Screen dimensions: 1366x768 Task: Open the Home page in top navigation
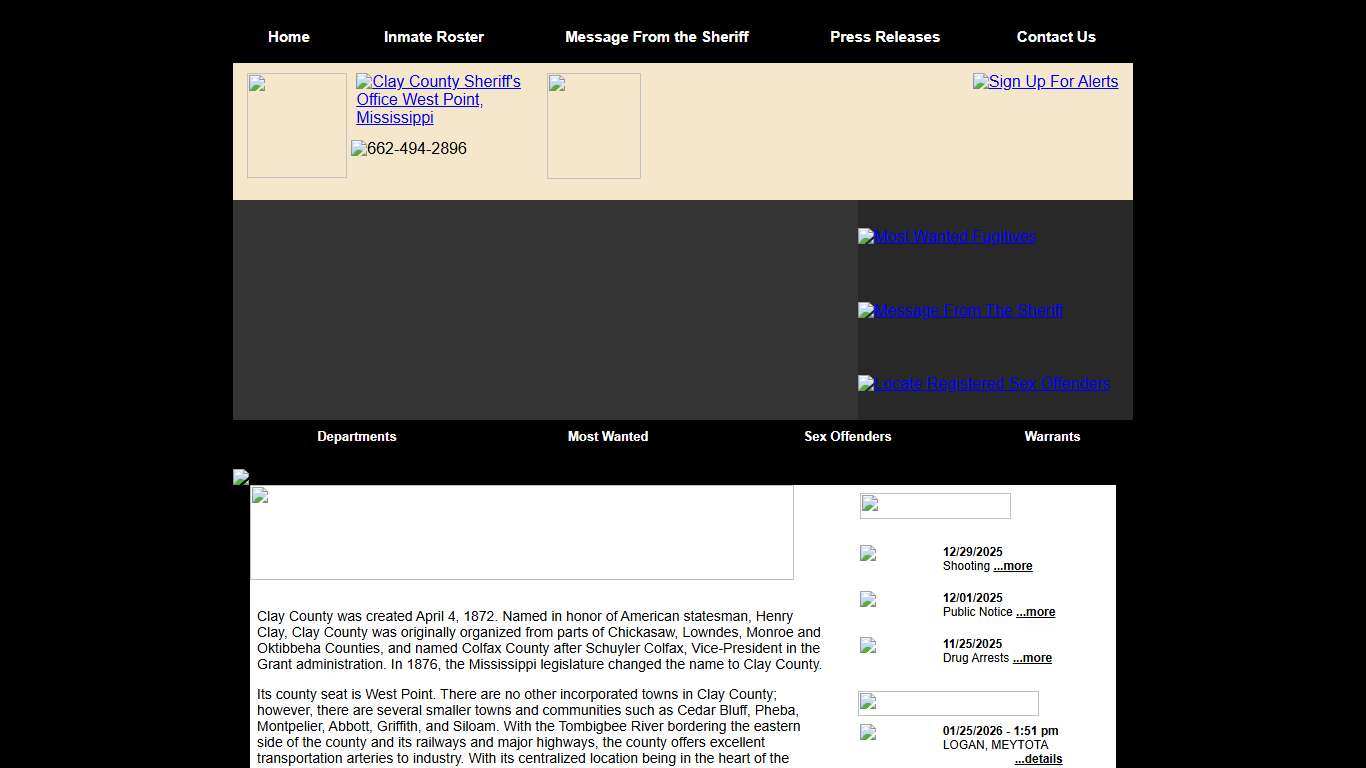click(x=288, y=37)
